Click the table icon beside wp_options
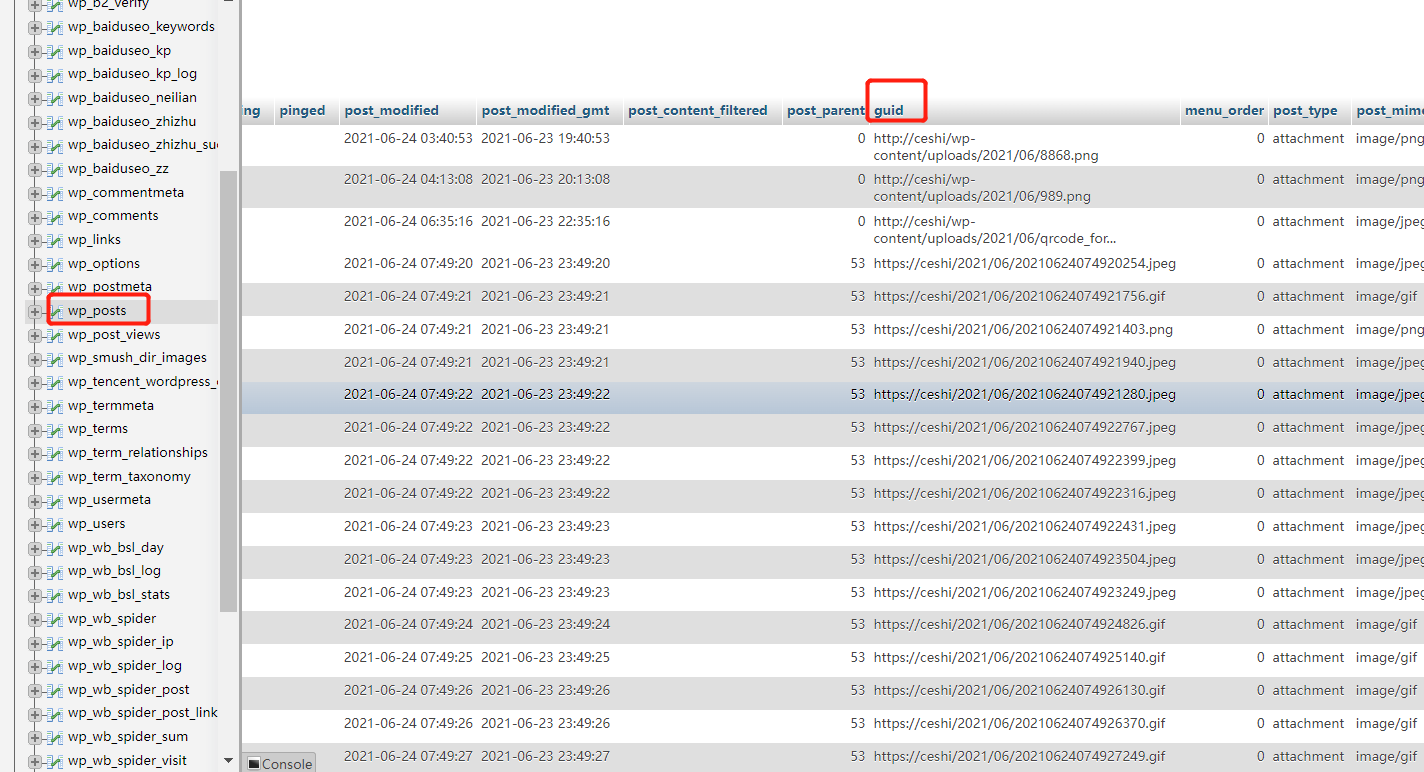The height and width of the screenshot is (772, 1424). point(54,264)
